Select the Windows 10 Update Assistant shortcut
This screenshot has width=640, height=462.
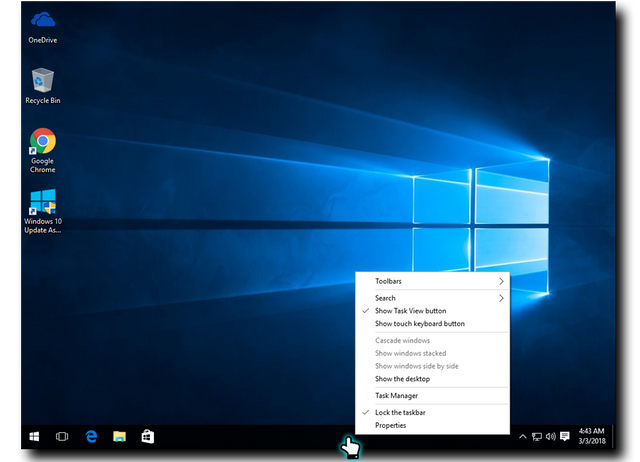(x=42, y=210)
